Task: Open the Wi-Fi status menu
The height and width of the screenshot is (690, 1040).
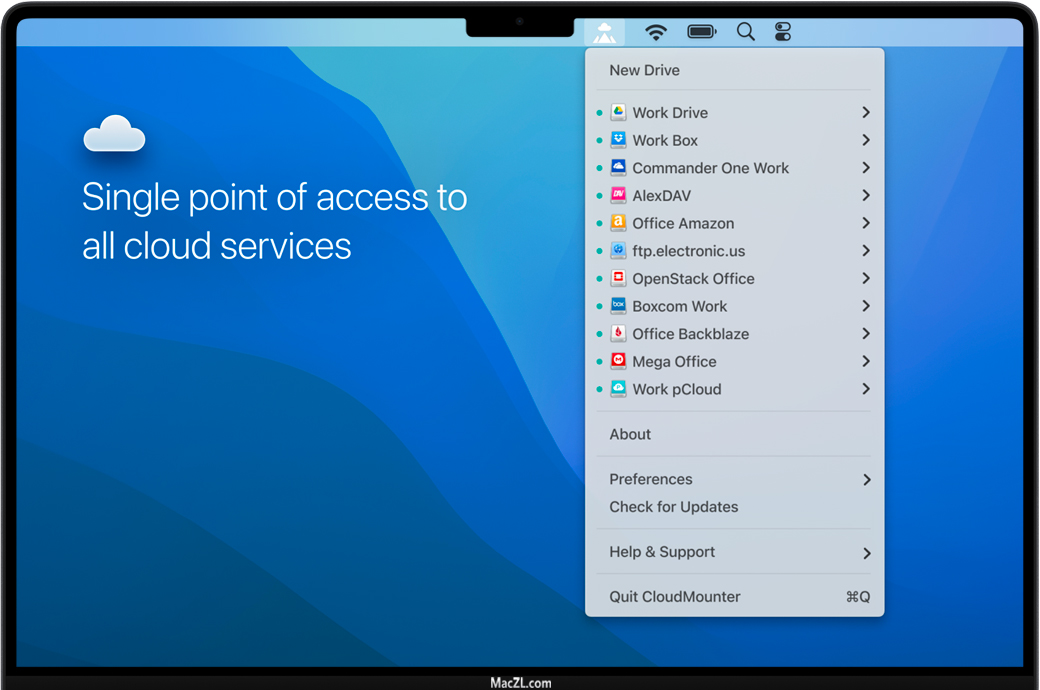Action: [656, 32]
